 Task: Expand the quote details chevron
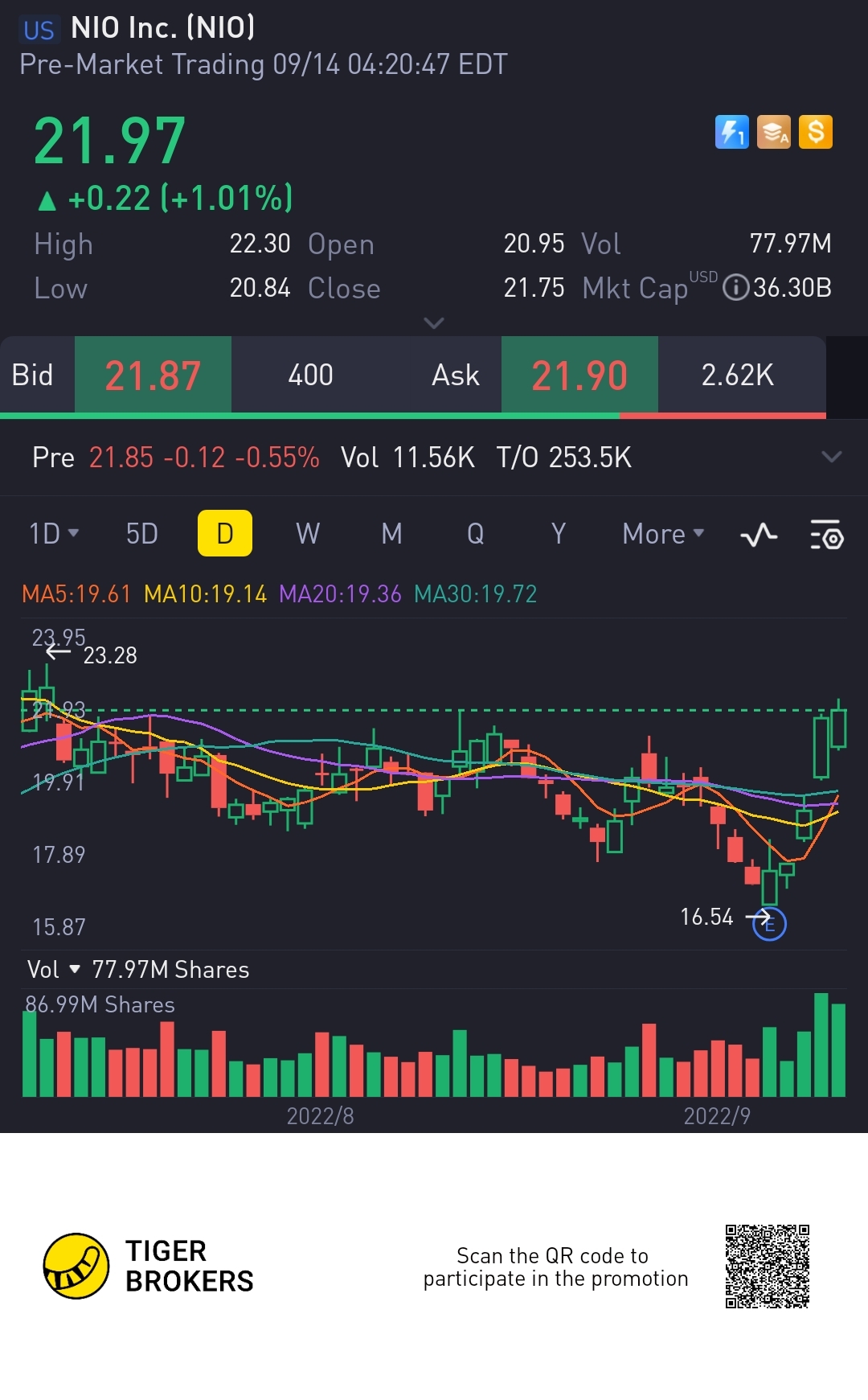click(434, 323)
